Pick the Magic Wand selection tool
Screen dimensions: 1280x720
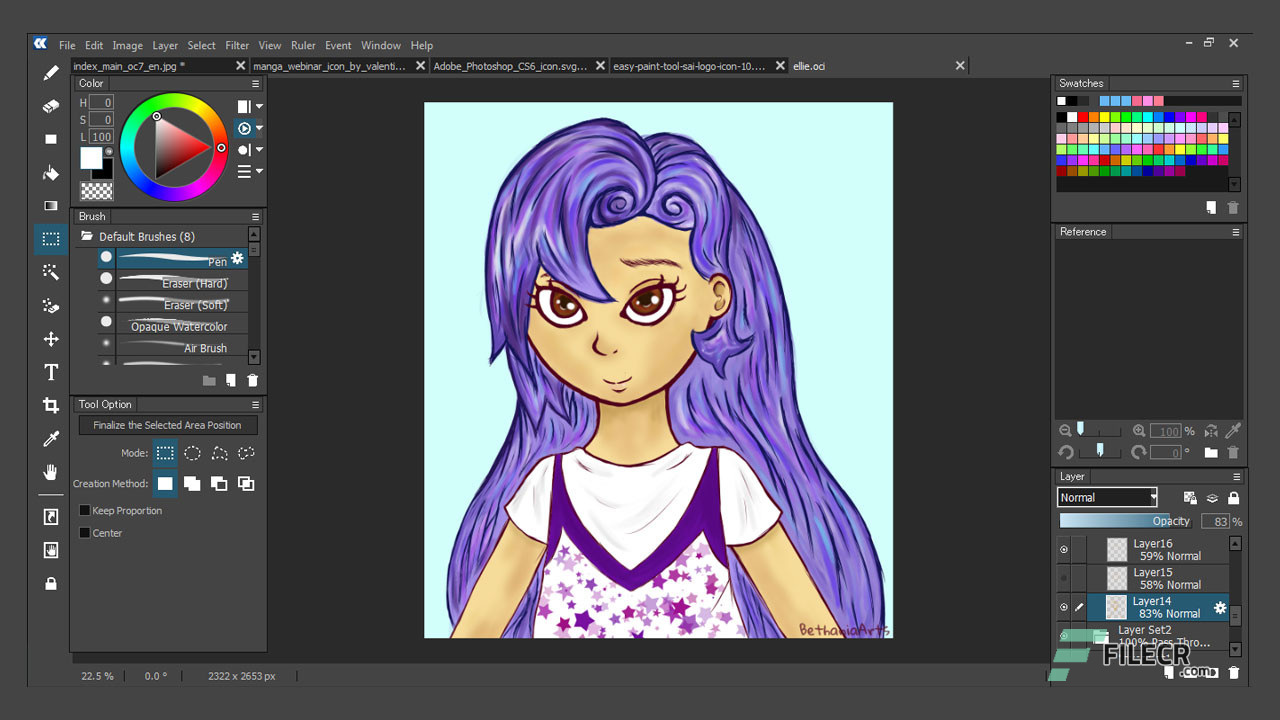(51, 272)
